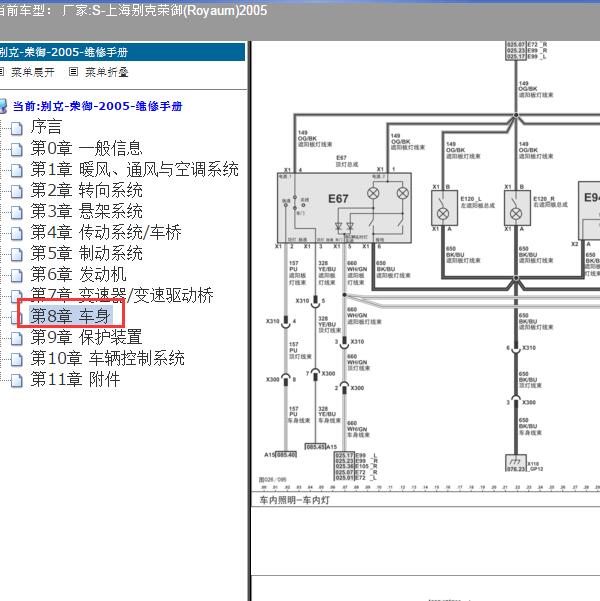Select 第0章 一般信息
This screenshot has height=601, width=600.
86,148
